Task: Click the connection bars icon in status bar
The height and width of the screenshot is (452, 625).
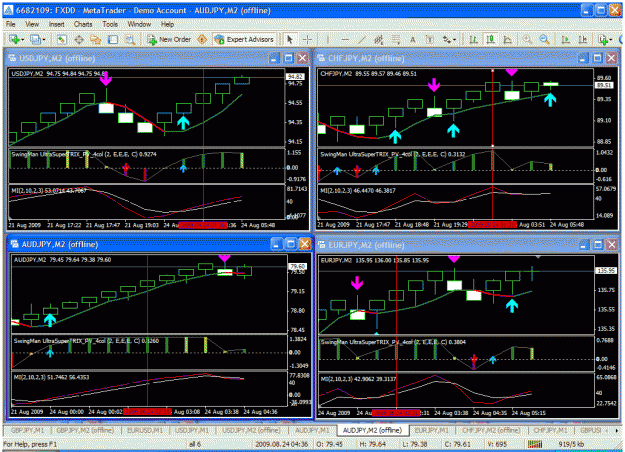Action: [x=535, y=444]
